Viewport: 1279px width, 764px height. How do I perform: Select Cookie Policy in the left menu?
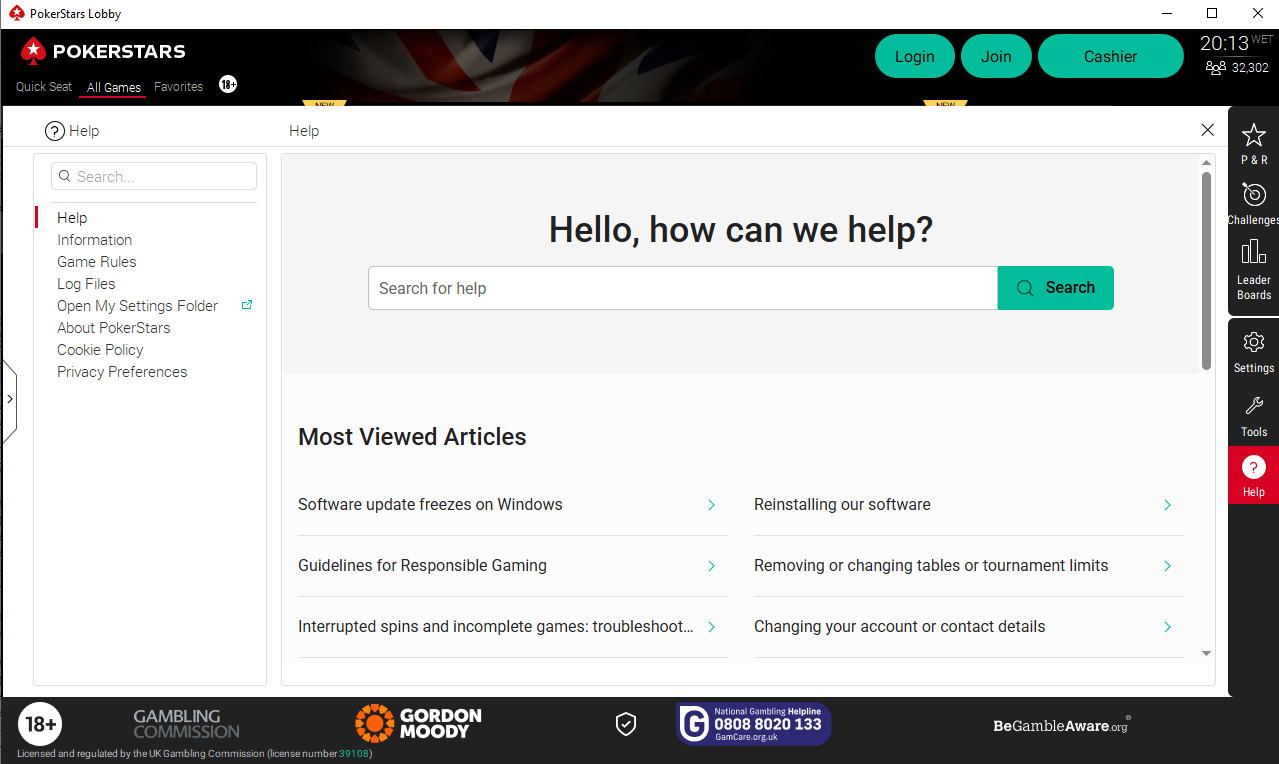click(100, 350)
